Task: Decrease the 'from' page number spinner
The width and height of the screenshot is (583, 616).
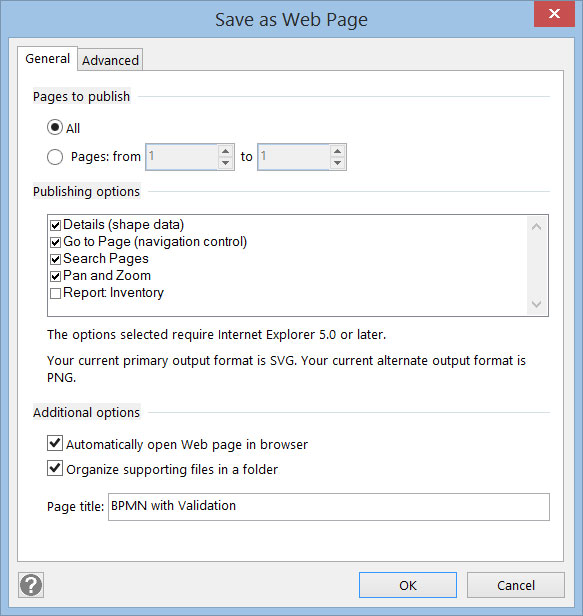Action: [x=226, y=163]
